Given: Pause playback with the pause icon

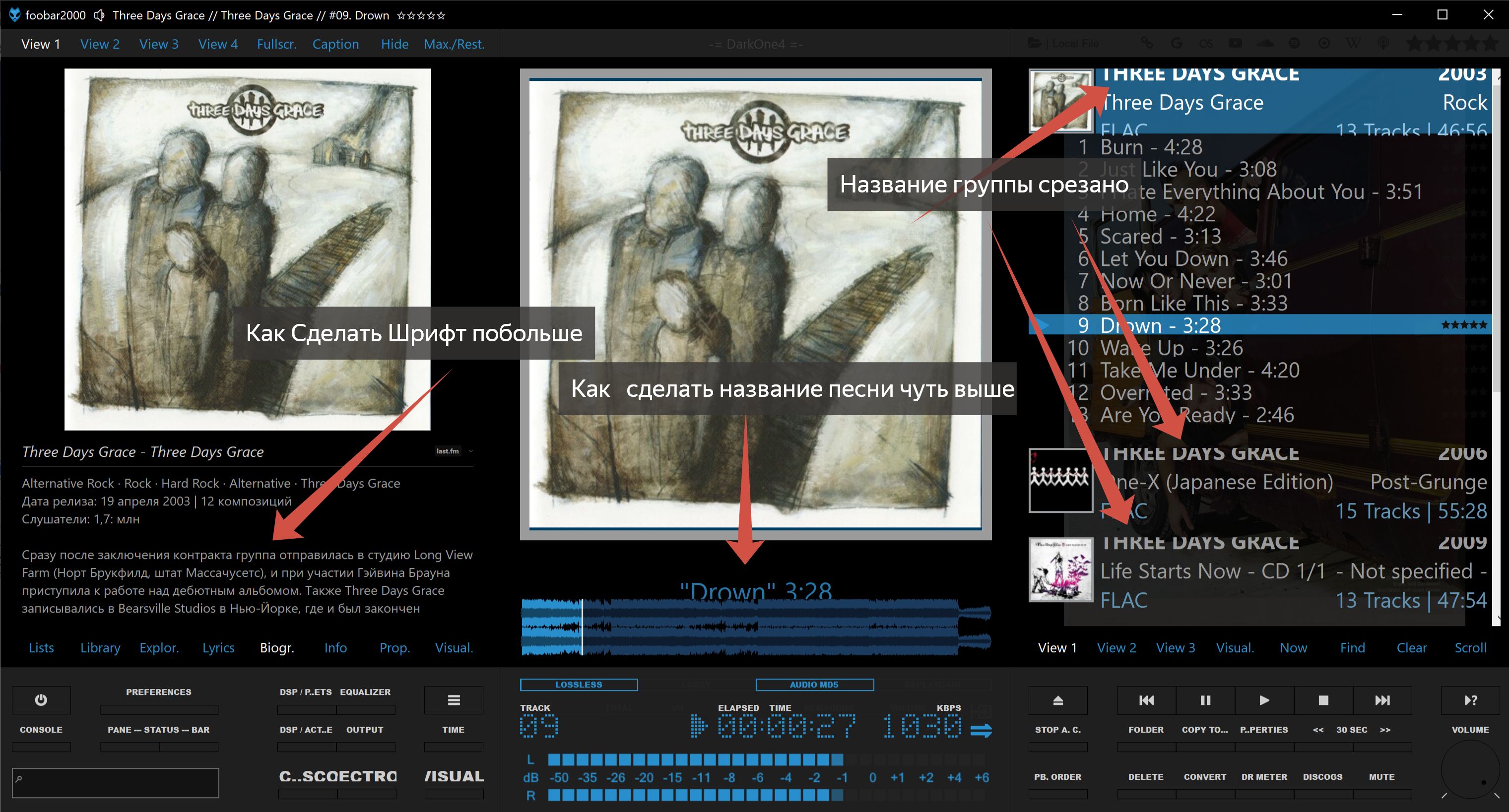Looking at the screenshot, I should point(1205,700).
